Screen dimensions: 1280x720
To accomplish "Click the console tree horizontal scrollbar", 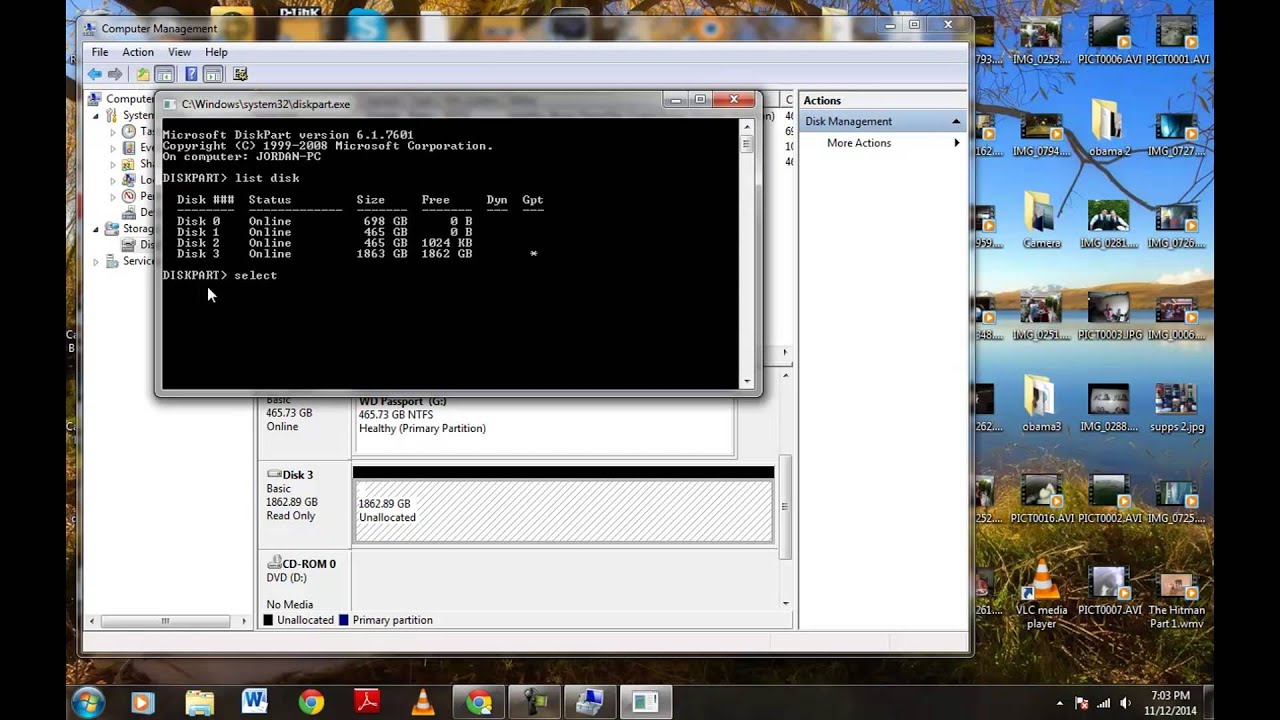I will 165,621.
